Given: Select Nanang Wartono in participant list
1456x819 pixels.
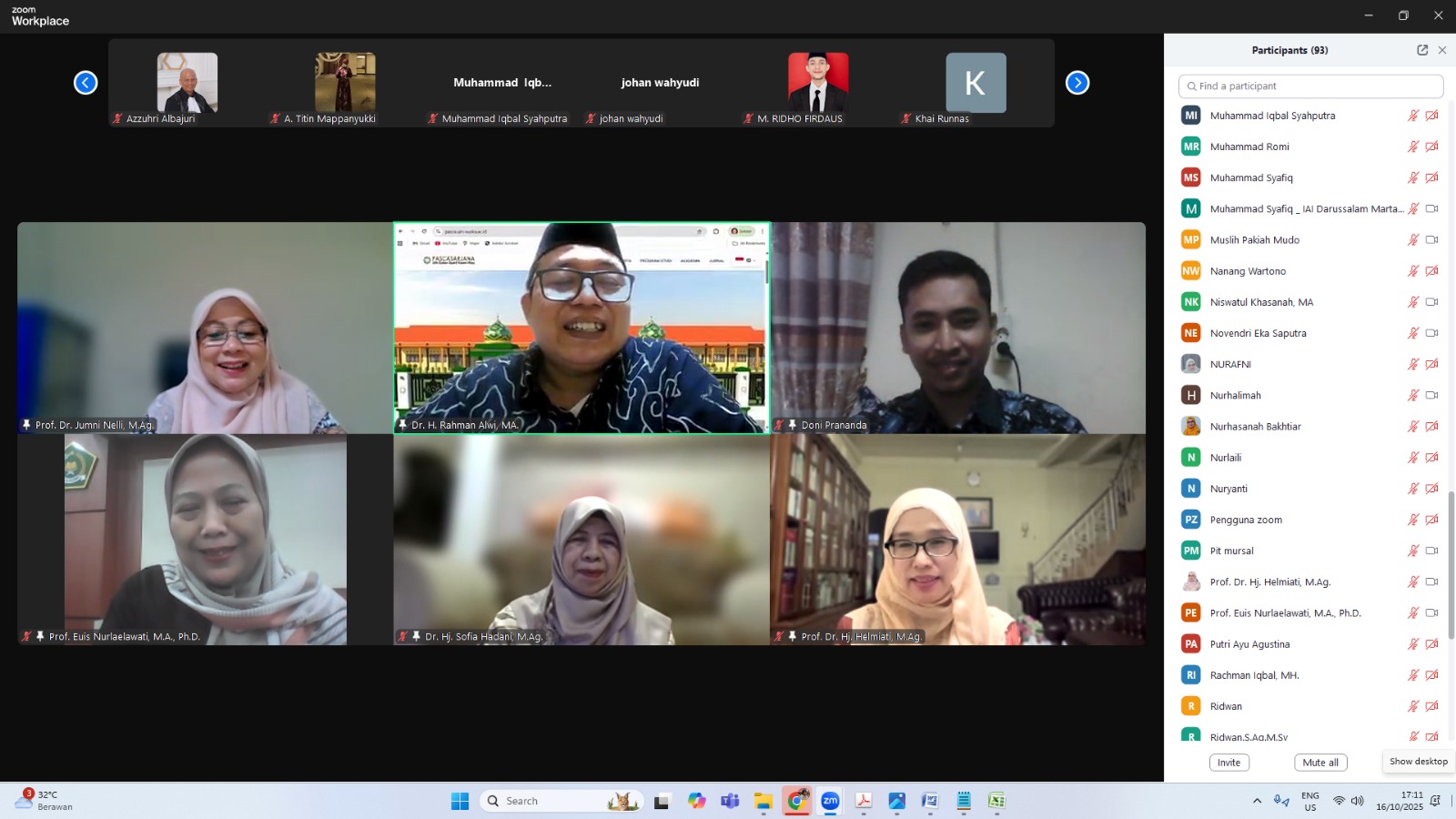Looking at the screenshot, I should 1248,271.
